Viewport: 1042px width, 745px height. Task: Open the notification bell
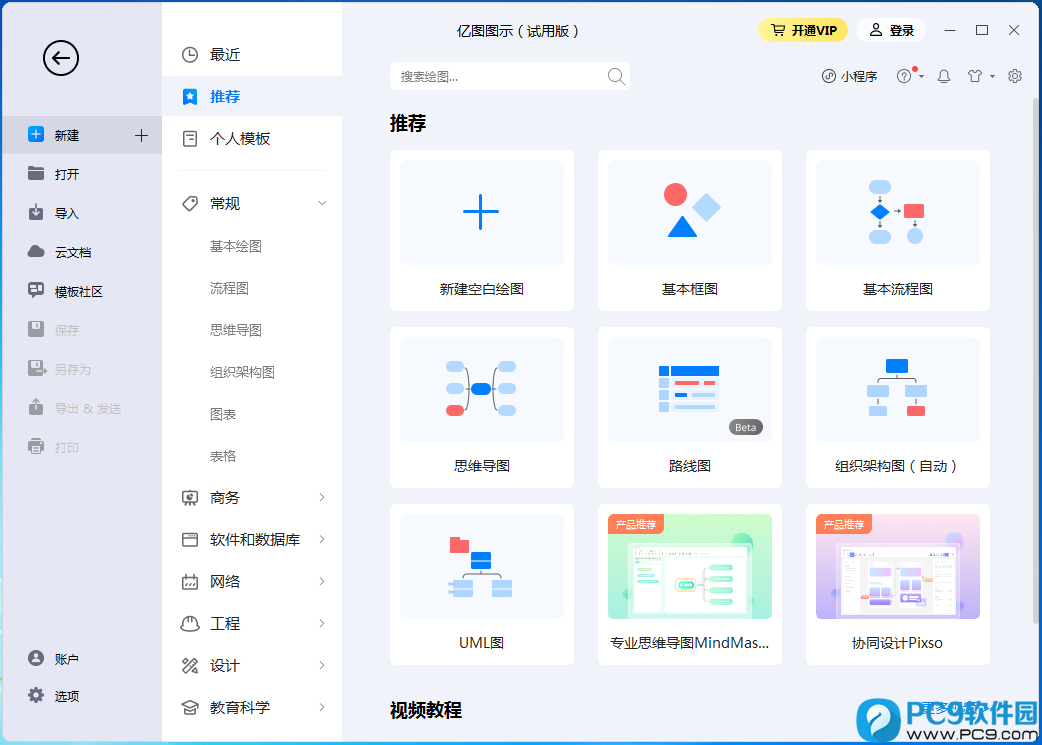coord(944,76)
